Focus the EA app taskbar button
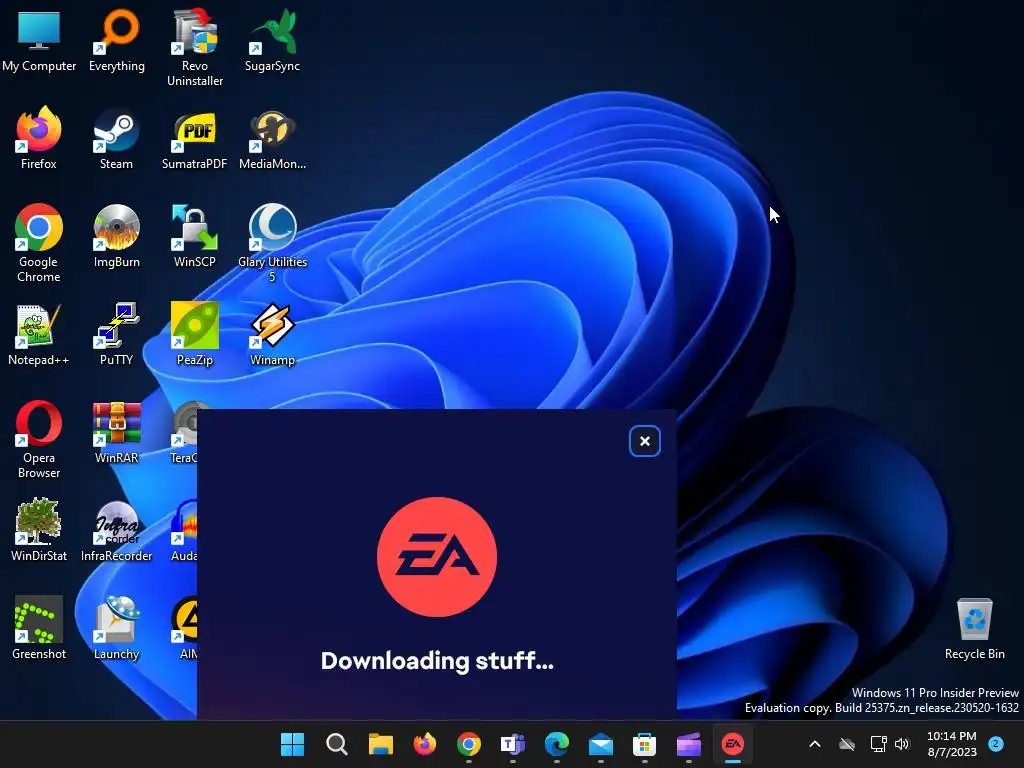The width and height of the screenshot is (1024, 768). (732, 744)
